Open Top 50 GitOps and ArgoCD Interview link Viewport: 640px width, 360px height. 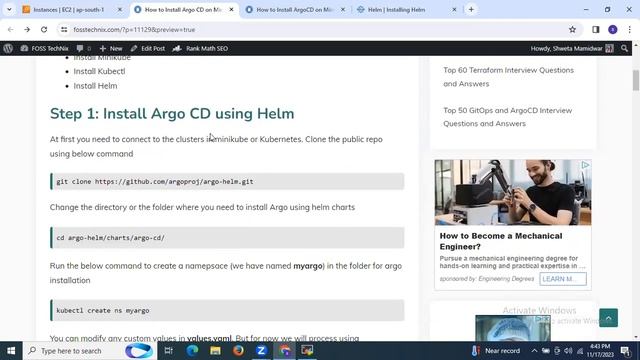[507, 117]
